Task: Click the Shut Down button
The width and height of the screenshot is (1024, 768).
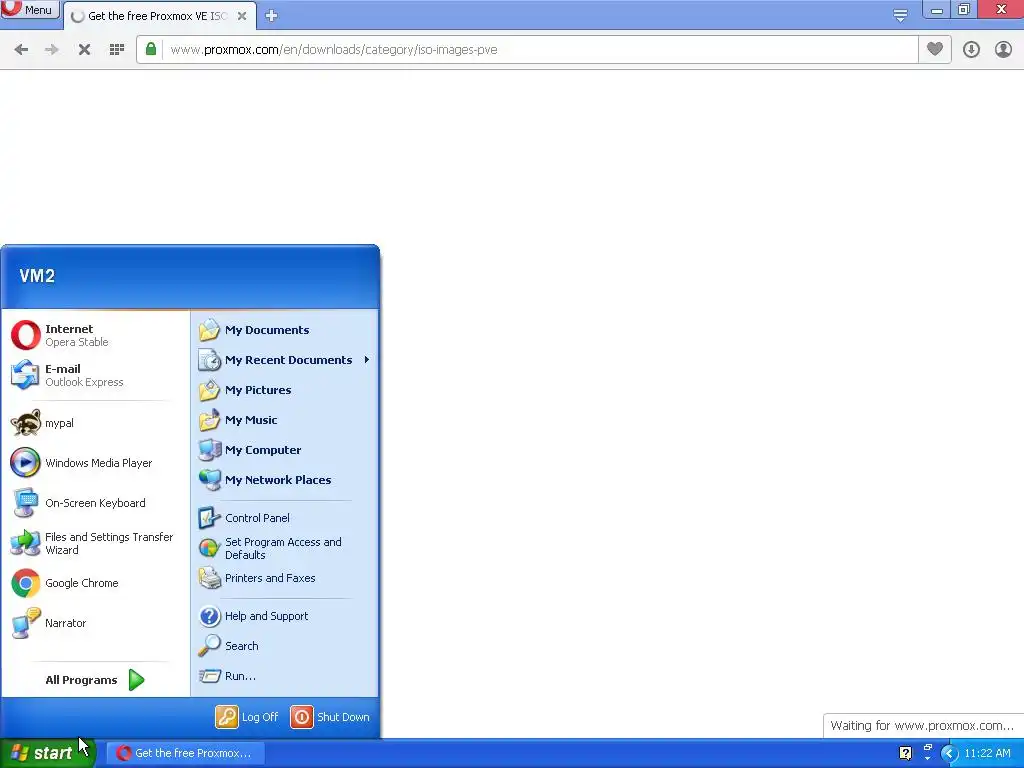Action: pyautogui.click(x=330, y=717)
